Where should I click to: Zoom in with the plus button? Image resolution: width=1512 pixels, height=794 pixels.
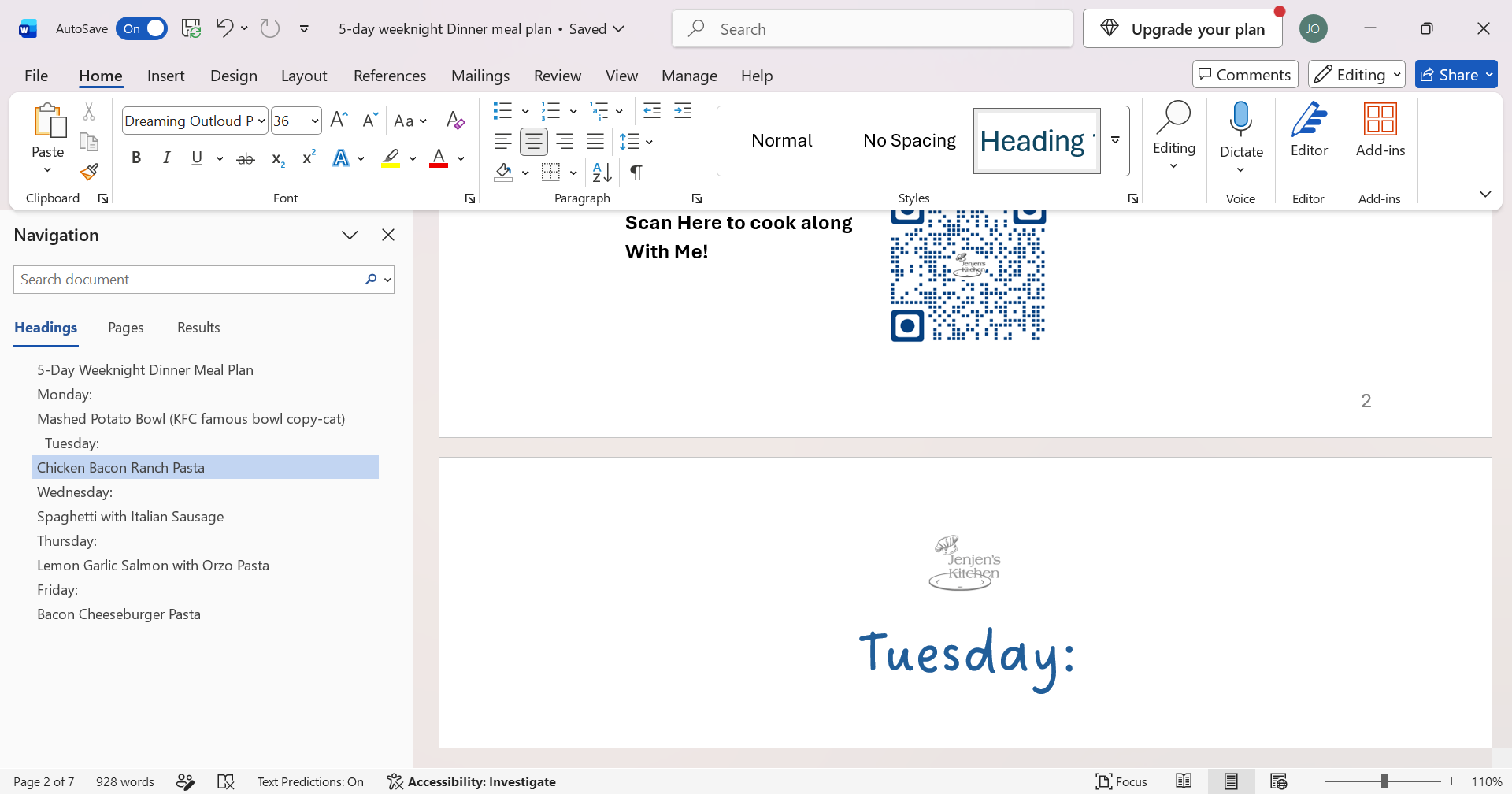coord(1452,781)
